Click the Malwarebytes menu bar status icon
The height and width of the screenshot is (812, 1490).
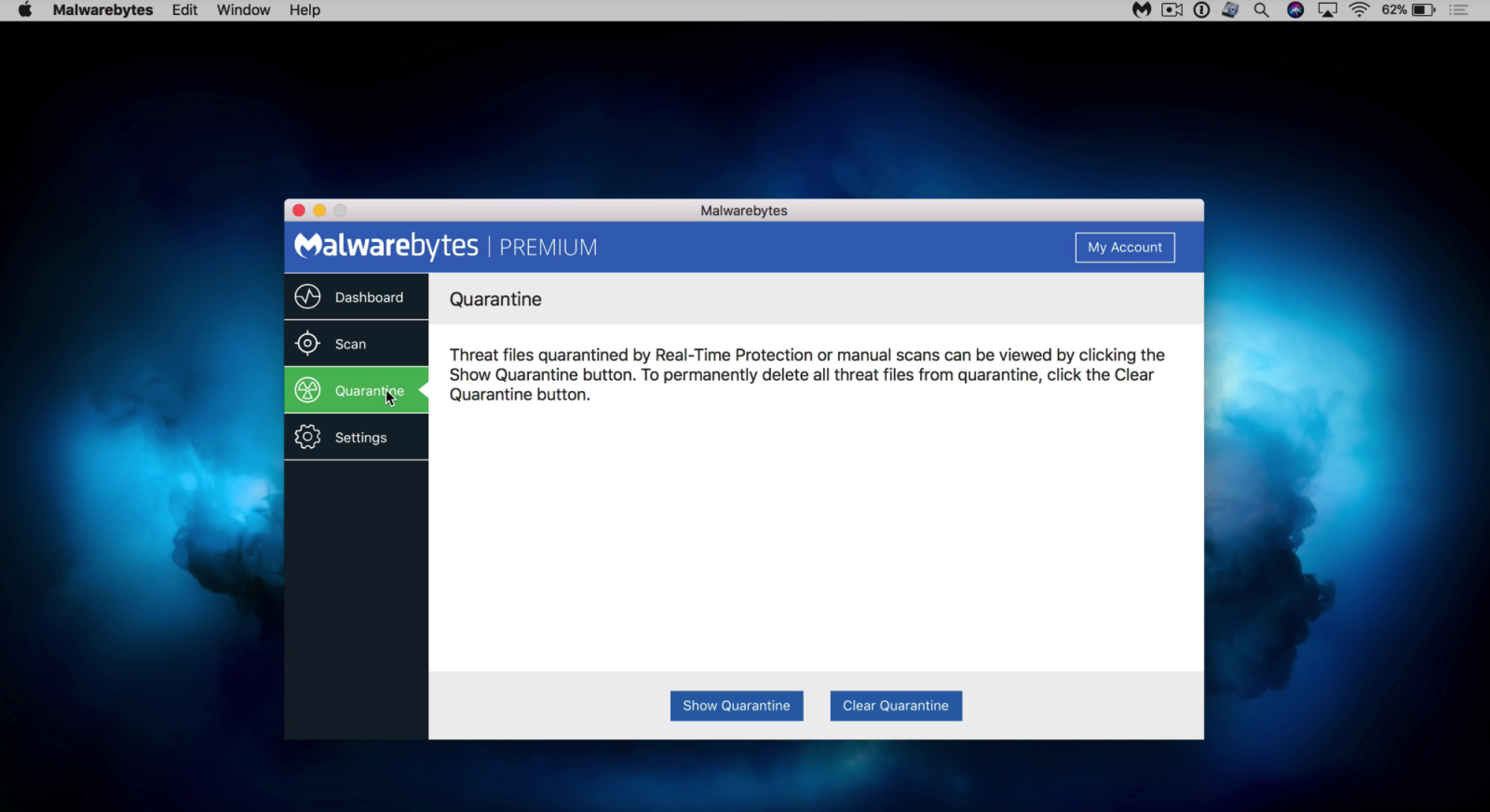click(x=1142, y=10)
